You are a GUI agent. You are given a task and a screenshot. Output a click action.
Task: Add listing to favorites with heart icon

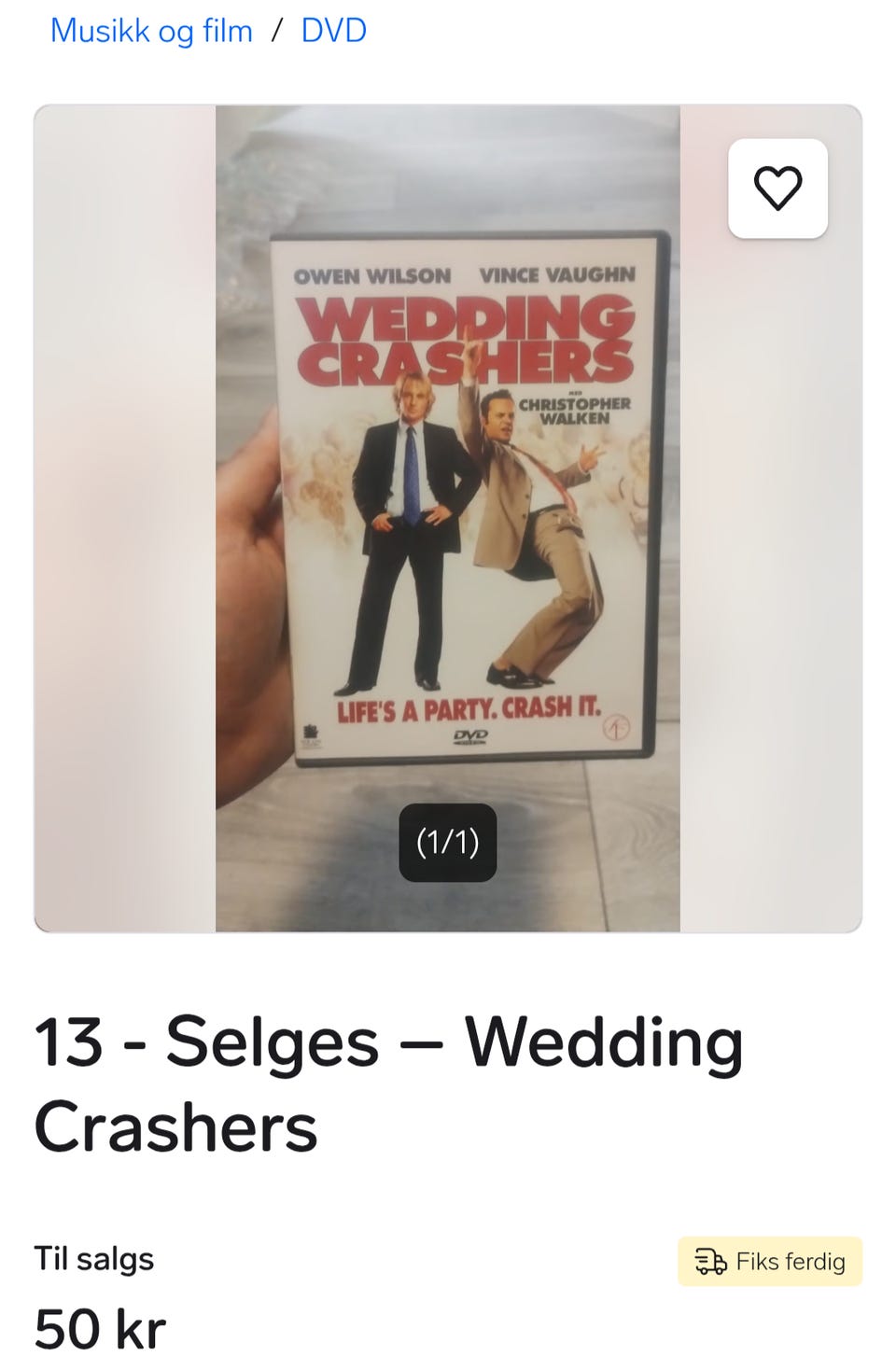pos(777,189)
